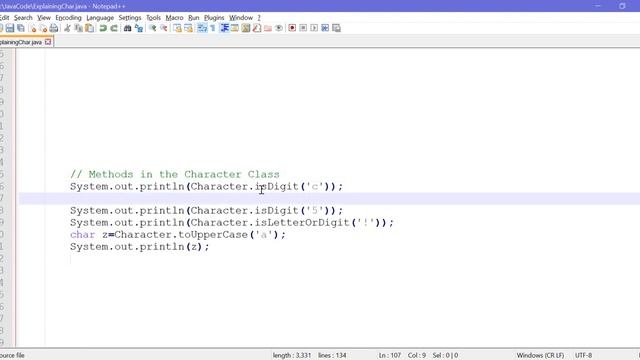Click 'Col : 9' status bar entry
Image resolution: width=640 pixels, height=360 pixels.
coord(417,355)
